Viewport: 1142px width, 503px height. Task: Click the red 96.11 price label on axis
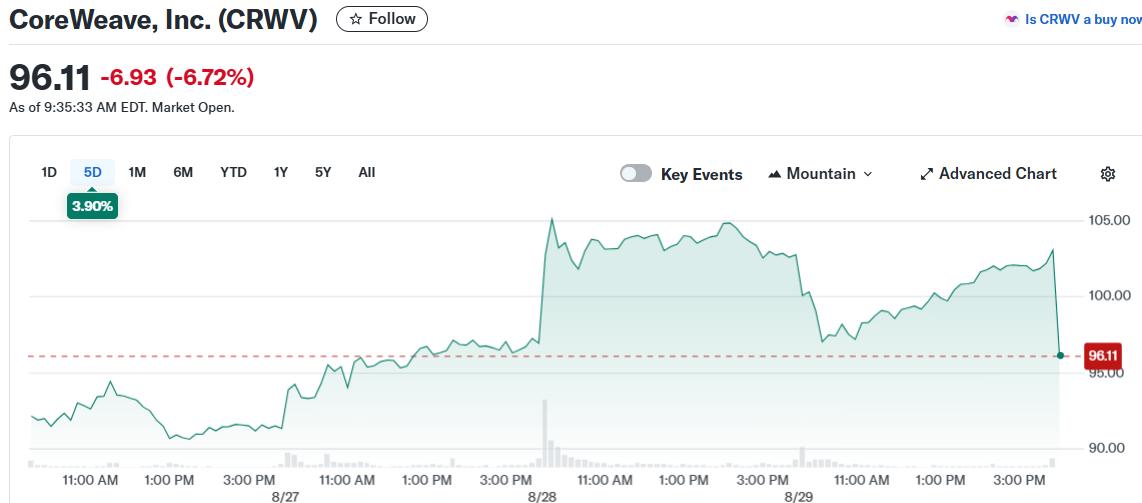tap(1102, 356)
